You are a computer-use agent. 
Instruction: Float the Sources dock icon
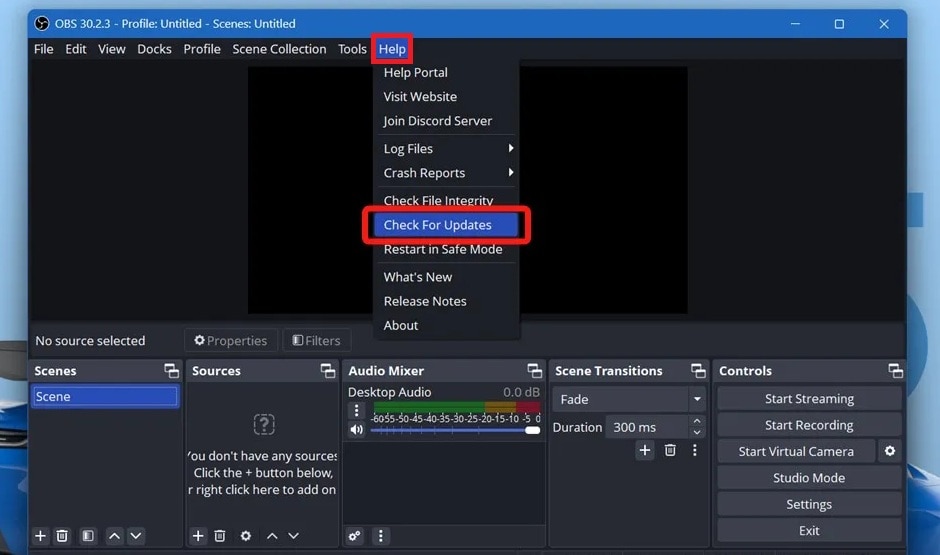pyautogui.click(x=328, y=371)
